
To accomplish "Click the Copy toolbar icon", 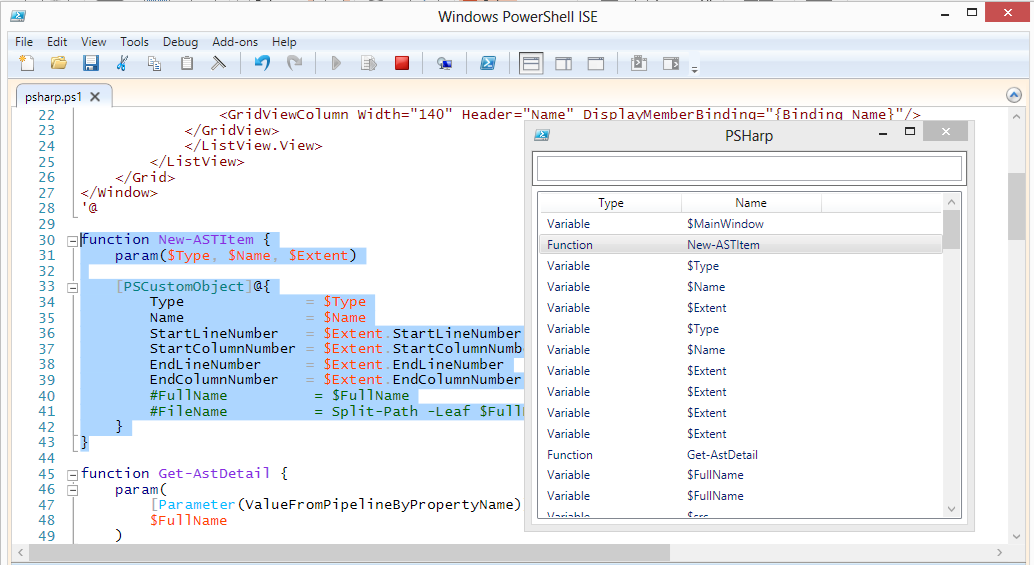I will coord(154,63).
